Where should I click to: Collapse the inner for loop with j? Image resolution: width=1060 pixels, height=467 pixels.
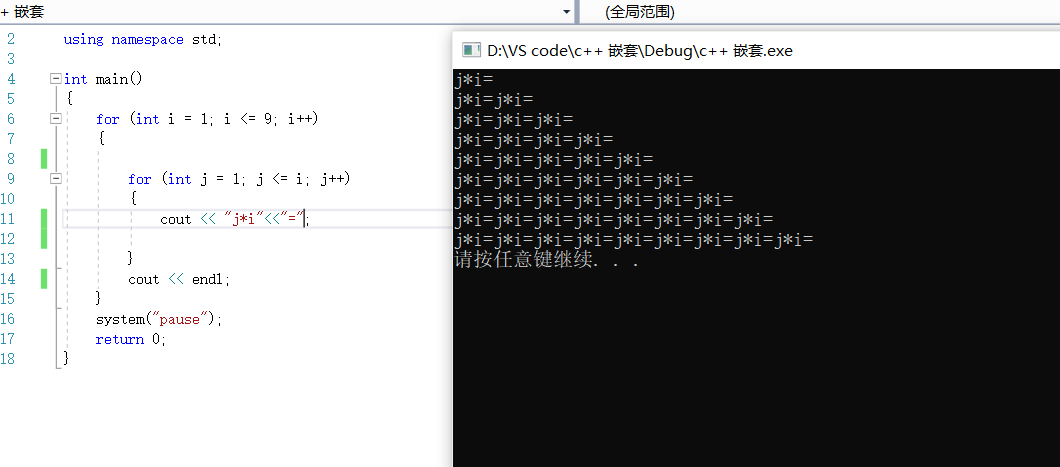coord(54,179)
